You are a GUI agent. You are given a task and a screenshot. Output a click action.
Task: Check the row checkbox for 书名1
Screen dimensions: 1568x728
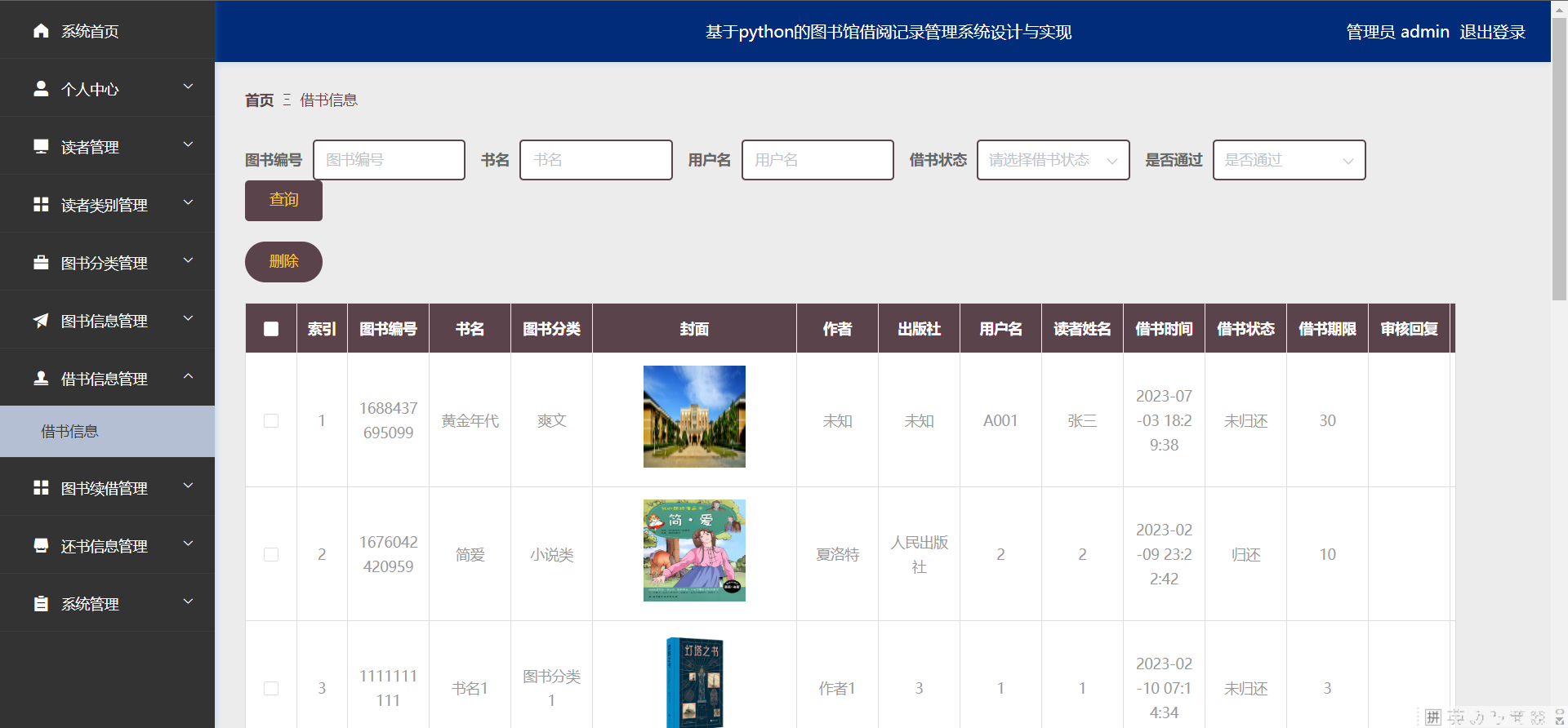pos(271,688)
